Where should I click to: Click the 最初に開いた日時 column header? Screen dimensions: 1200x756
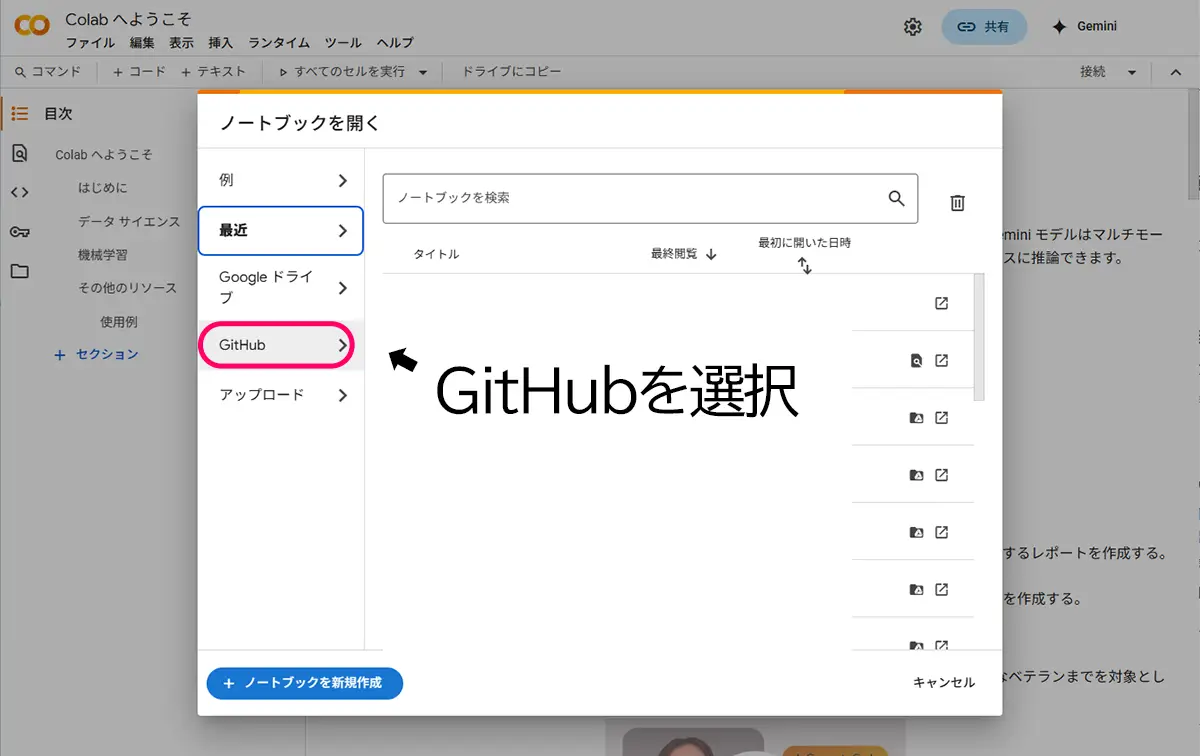(805, 243)
